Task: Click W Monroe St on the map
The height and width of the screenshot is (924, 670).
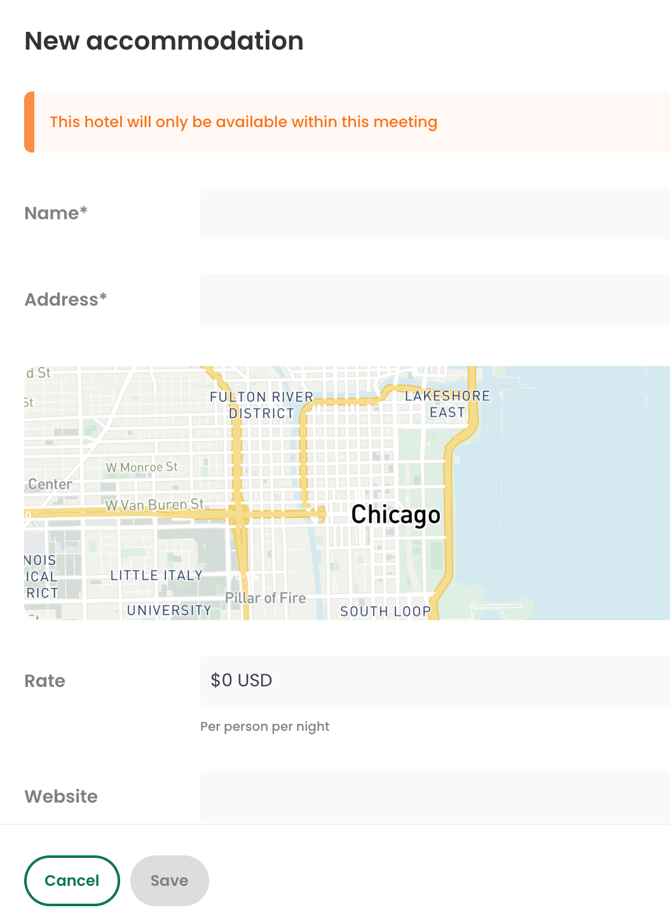Action: [141, 467]
